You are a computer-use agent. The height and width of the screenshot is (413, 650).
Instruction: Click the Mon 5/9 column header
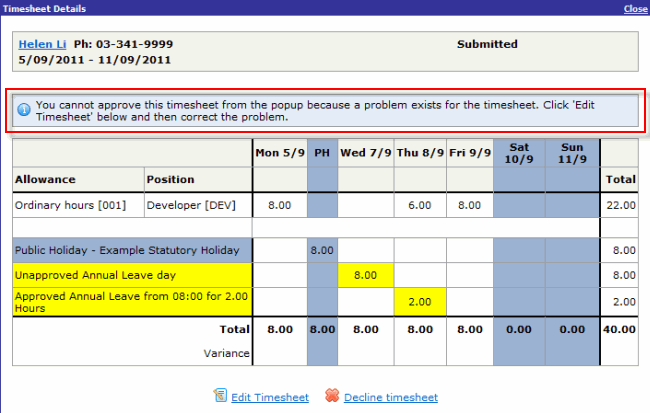280,153
